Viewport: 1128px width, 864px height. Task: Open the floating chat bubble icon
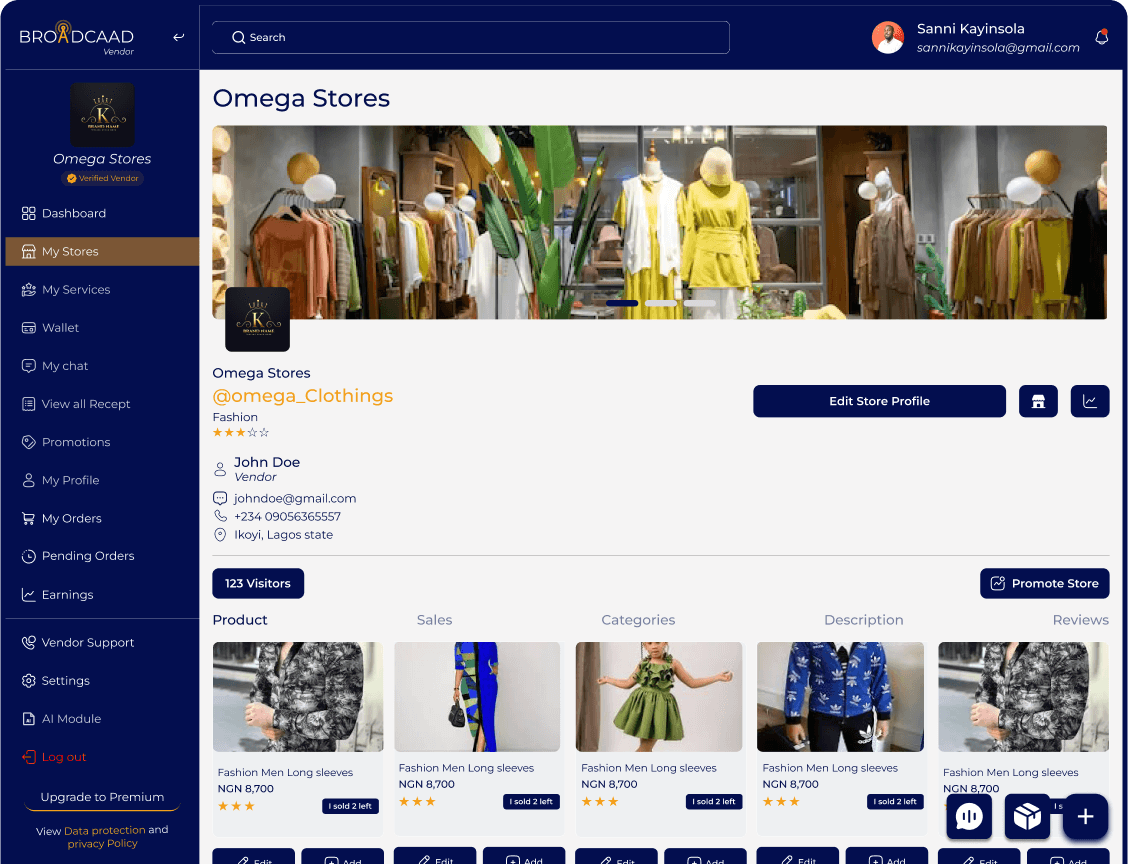click(969, 816)
